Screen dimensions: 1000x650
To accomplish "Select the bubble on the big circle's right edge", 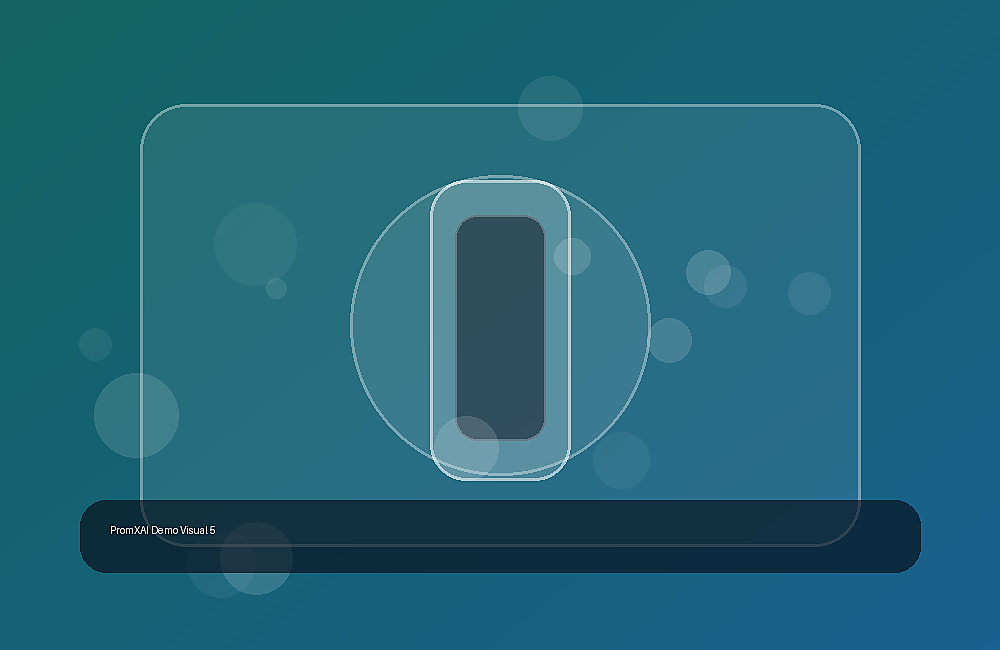I will click(670, 341).
